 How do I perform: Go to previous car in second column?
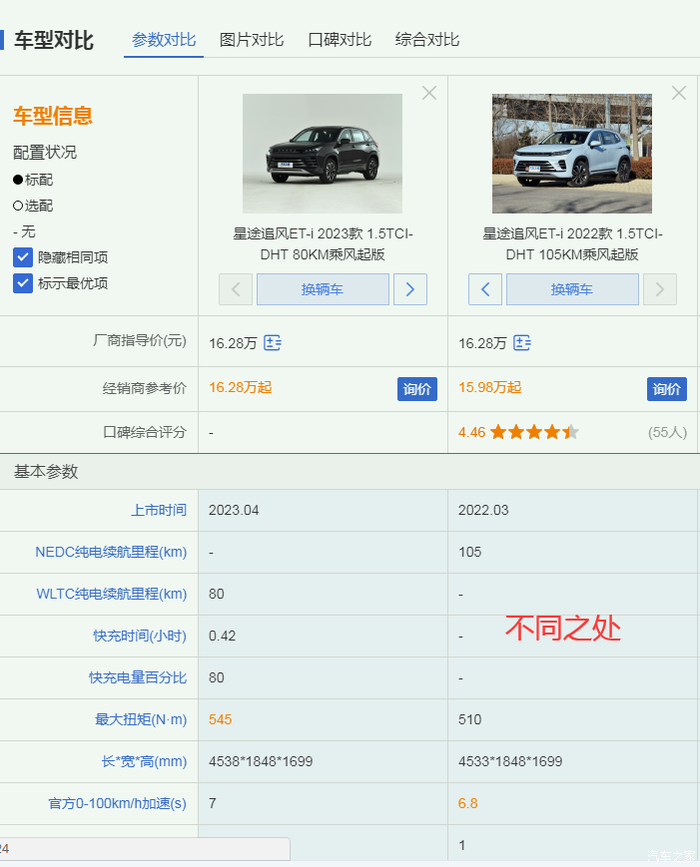coord(485,290)
